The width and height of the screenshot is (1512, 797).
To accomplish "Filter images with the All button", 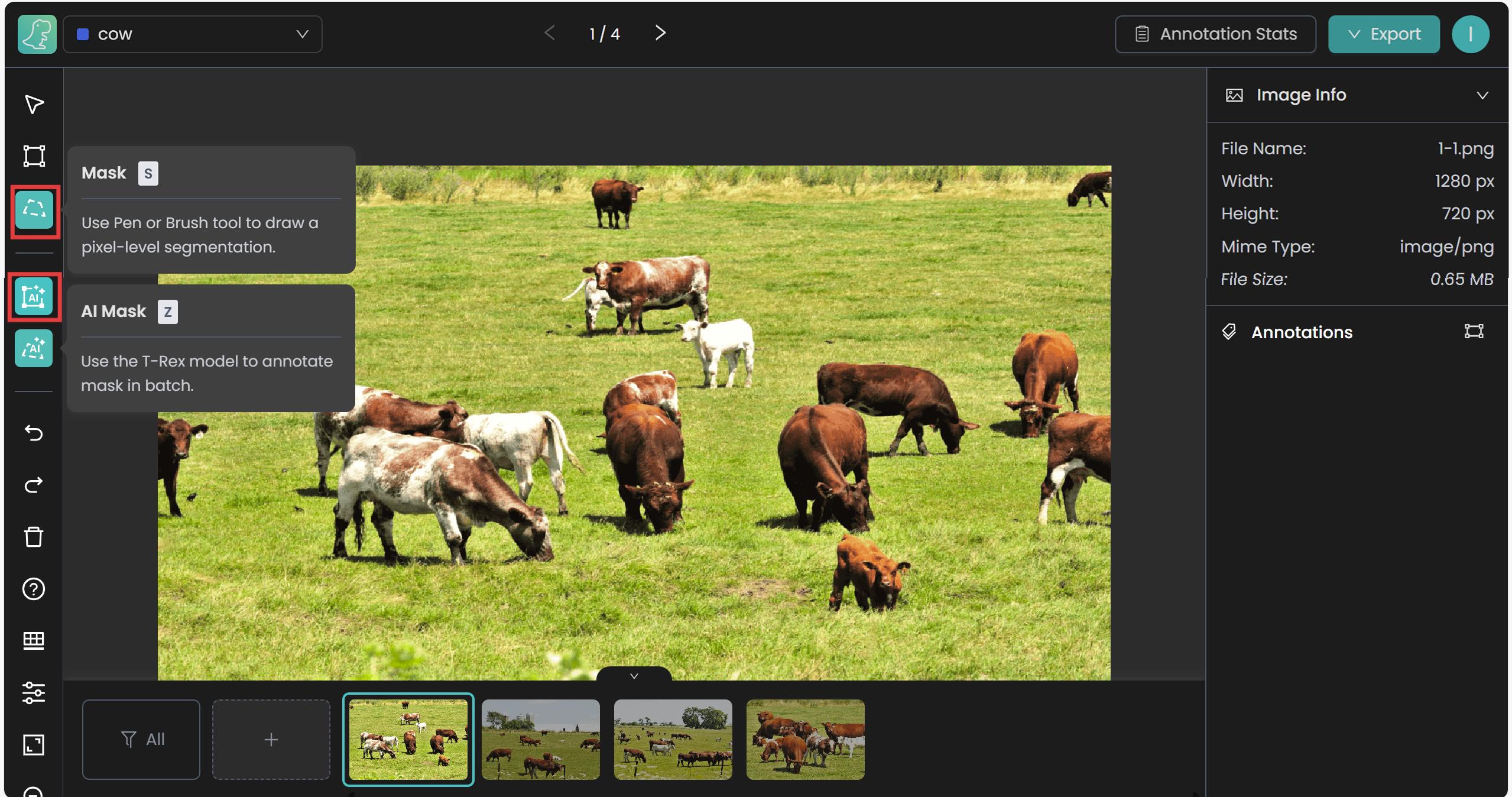I will [x=141, y=739].
